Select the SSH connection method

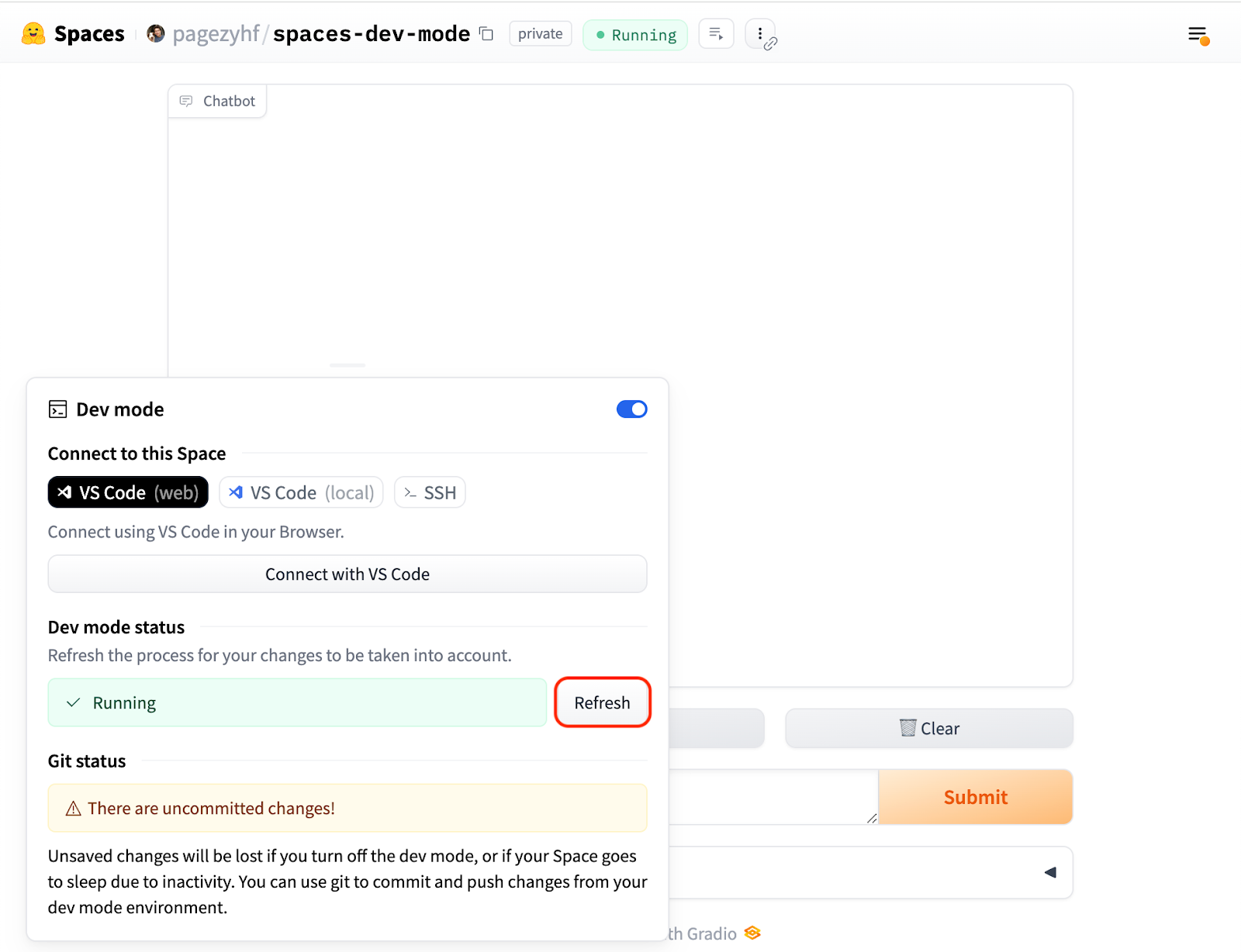pos(429,492)
